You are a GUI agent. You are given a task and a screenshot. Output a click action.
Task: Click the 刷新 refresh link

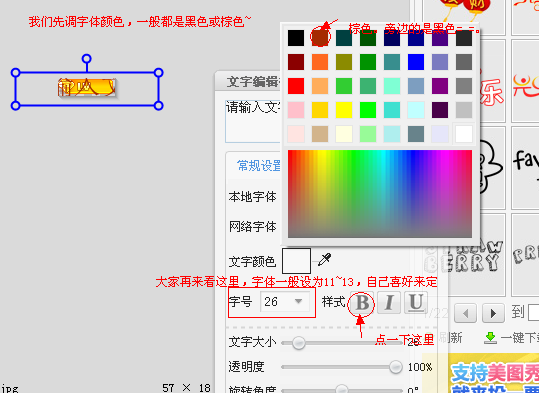coord(450,338)
